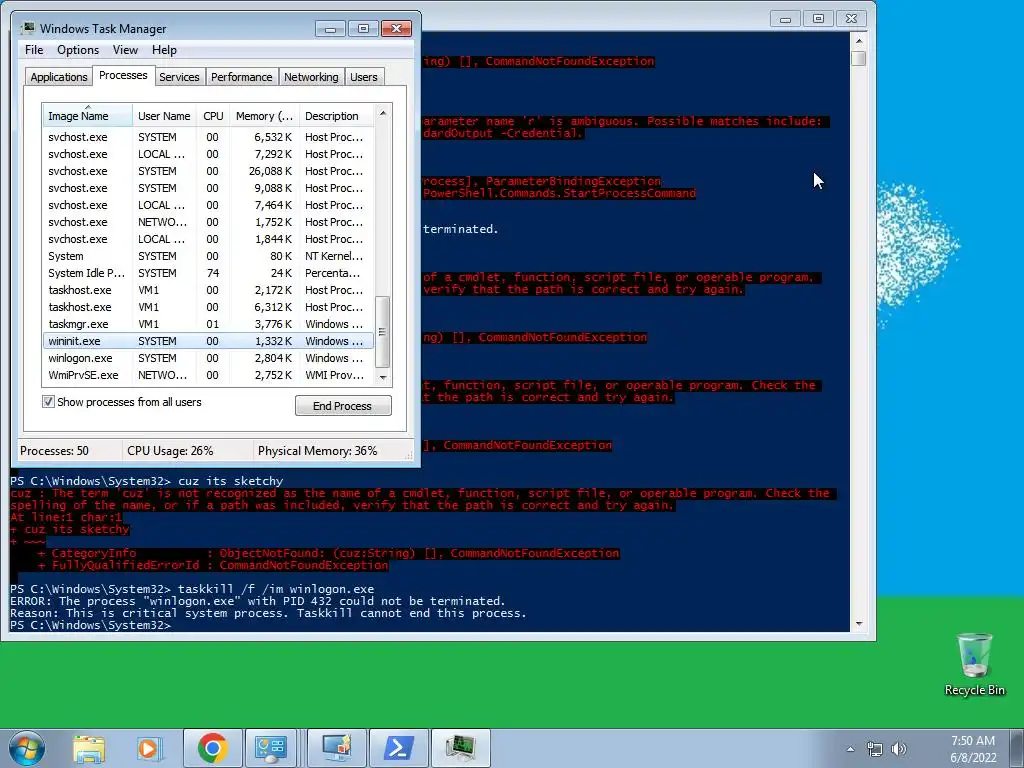This screenshot has width=1024, height=768.
Task: Switch to the Applications tab
Action: (x=59, y=77)
